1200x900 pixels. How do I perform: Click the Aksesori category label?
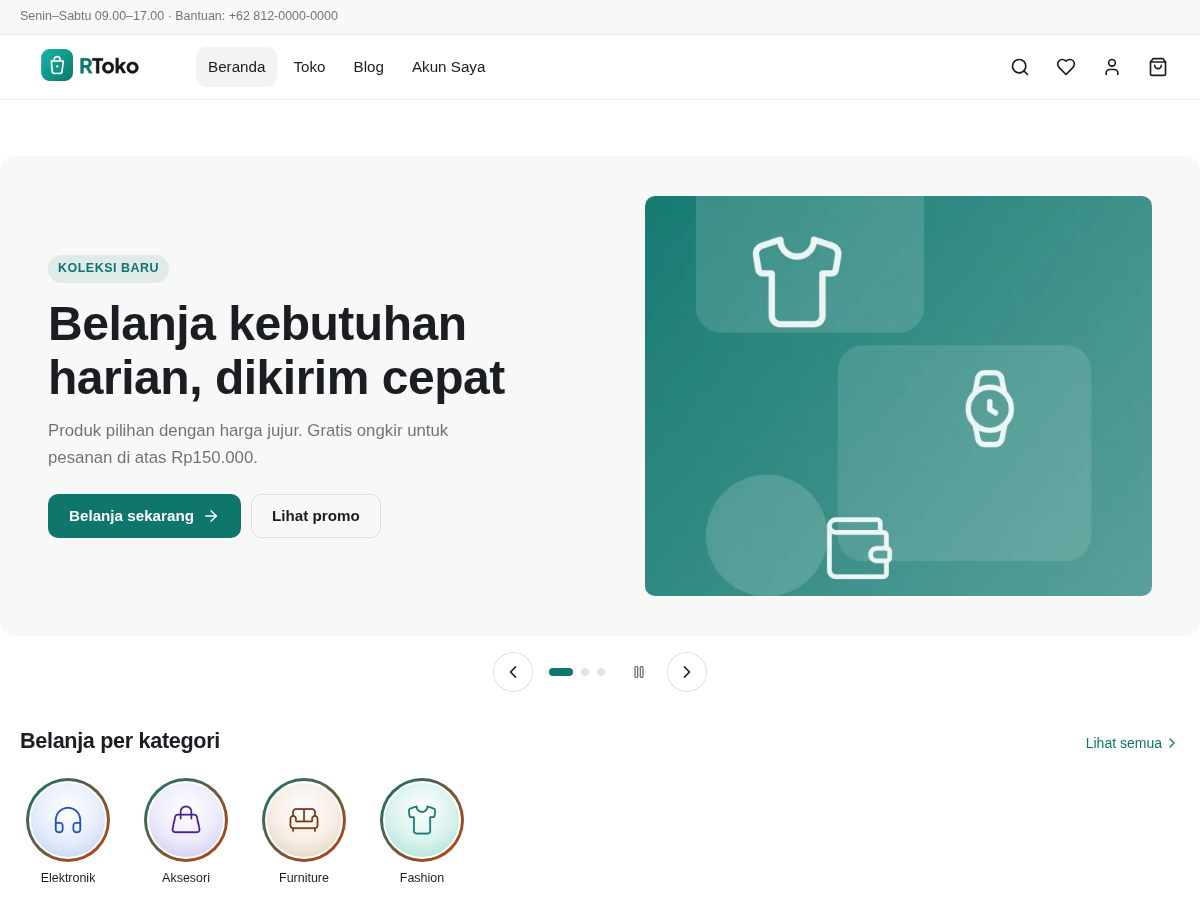tap(186, 878)
